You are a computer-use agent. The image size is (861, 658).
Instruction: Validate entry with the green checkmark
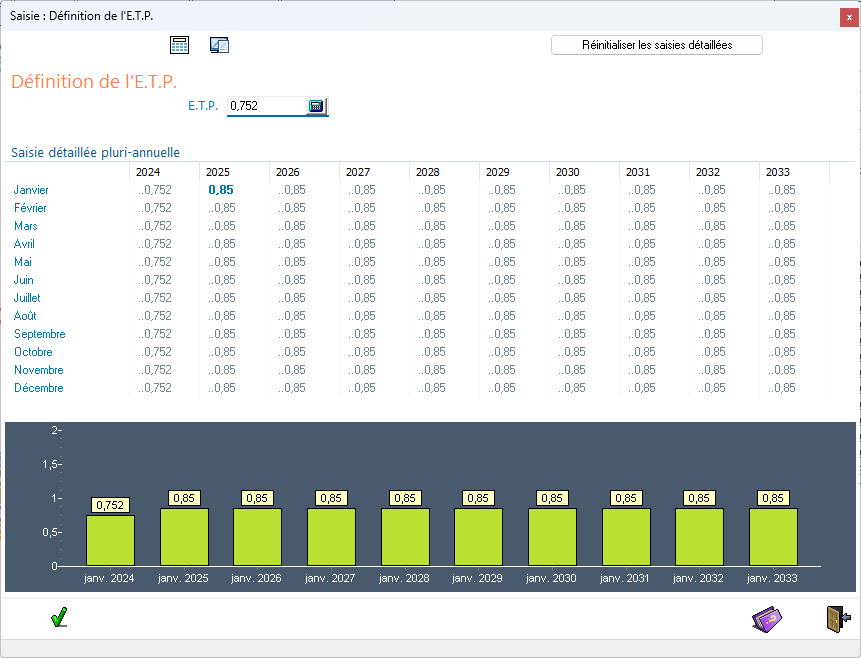59,617
